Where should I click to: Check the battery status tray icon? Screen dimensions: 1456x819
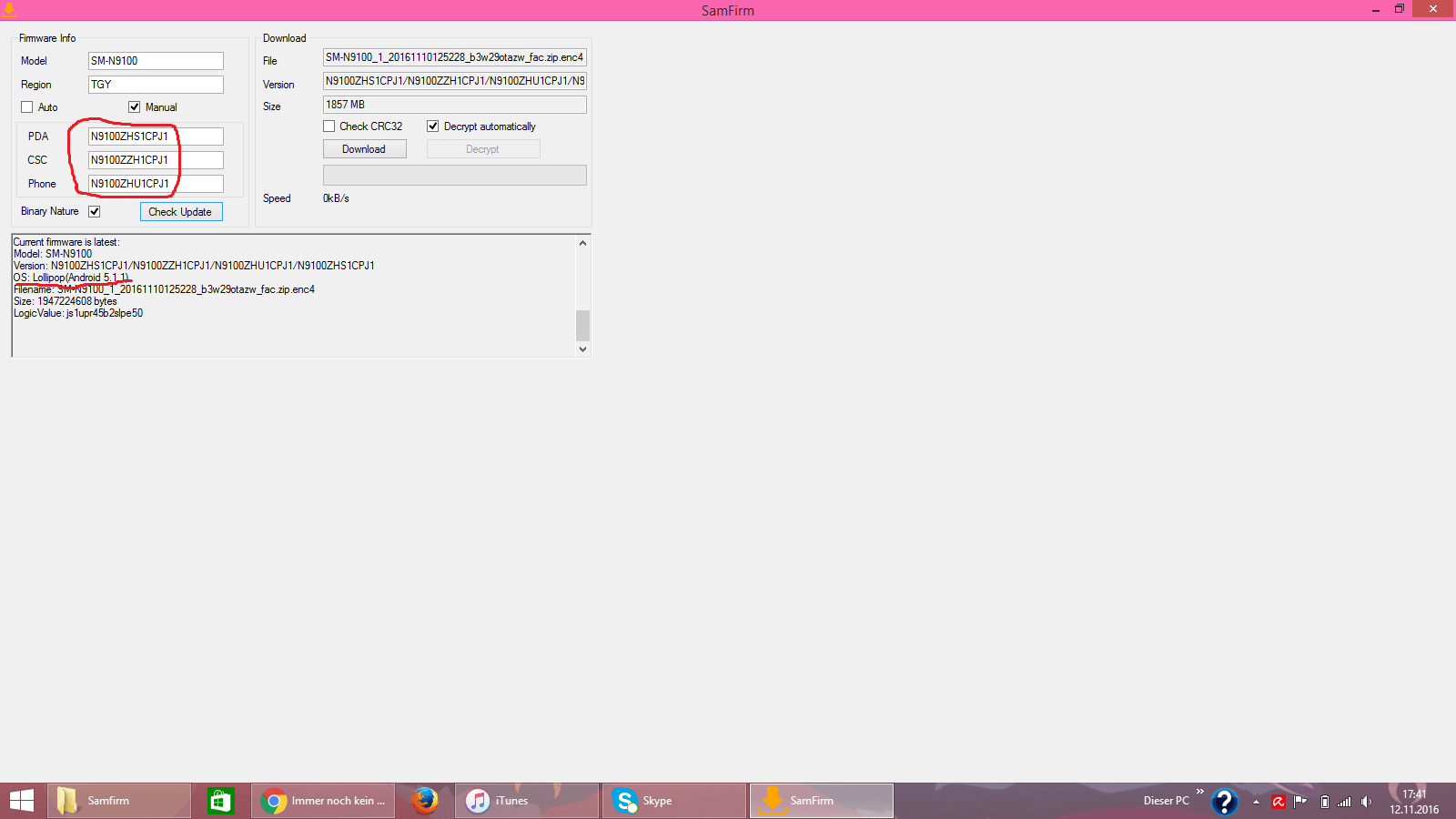pyautogui.click(x=1325, y=802)
